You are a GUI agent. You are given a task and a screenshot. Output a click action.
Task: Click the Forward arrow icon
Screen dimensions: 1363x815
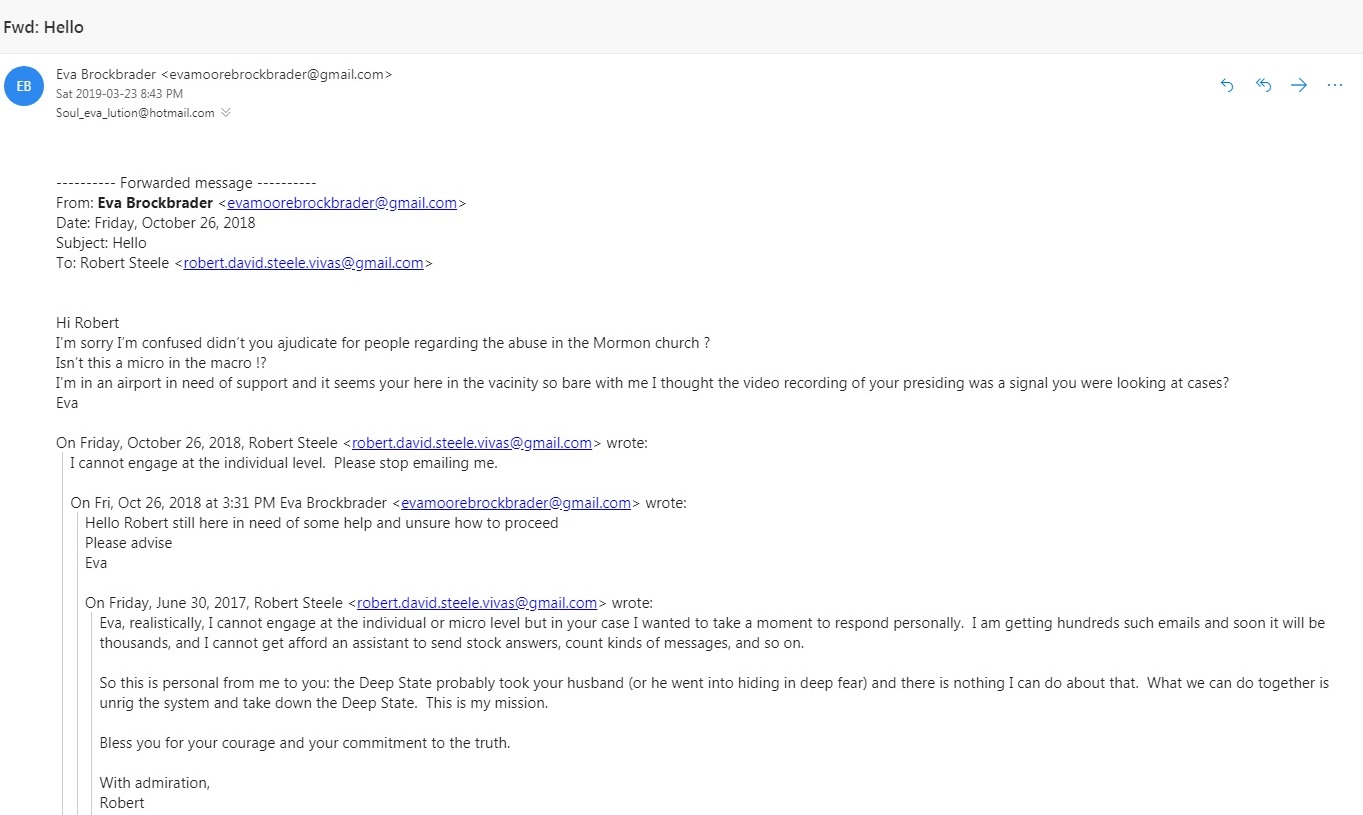(x=1299, y=86)
